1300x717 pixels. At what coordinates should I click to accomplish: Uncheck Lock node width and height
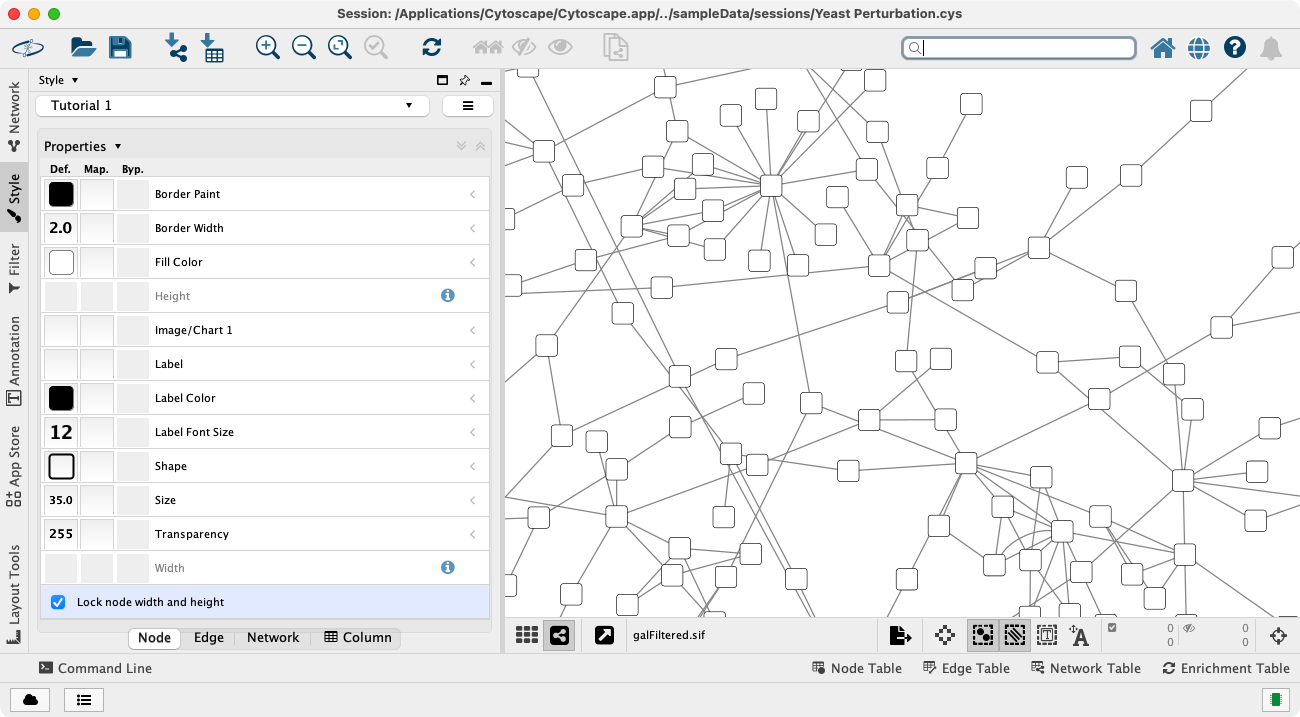click(58, 602)
